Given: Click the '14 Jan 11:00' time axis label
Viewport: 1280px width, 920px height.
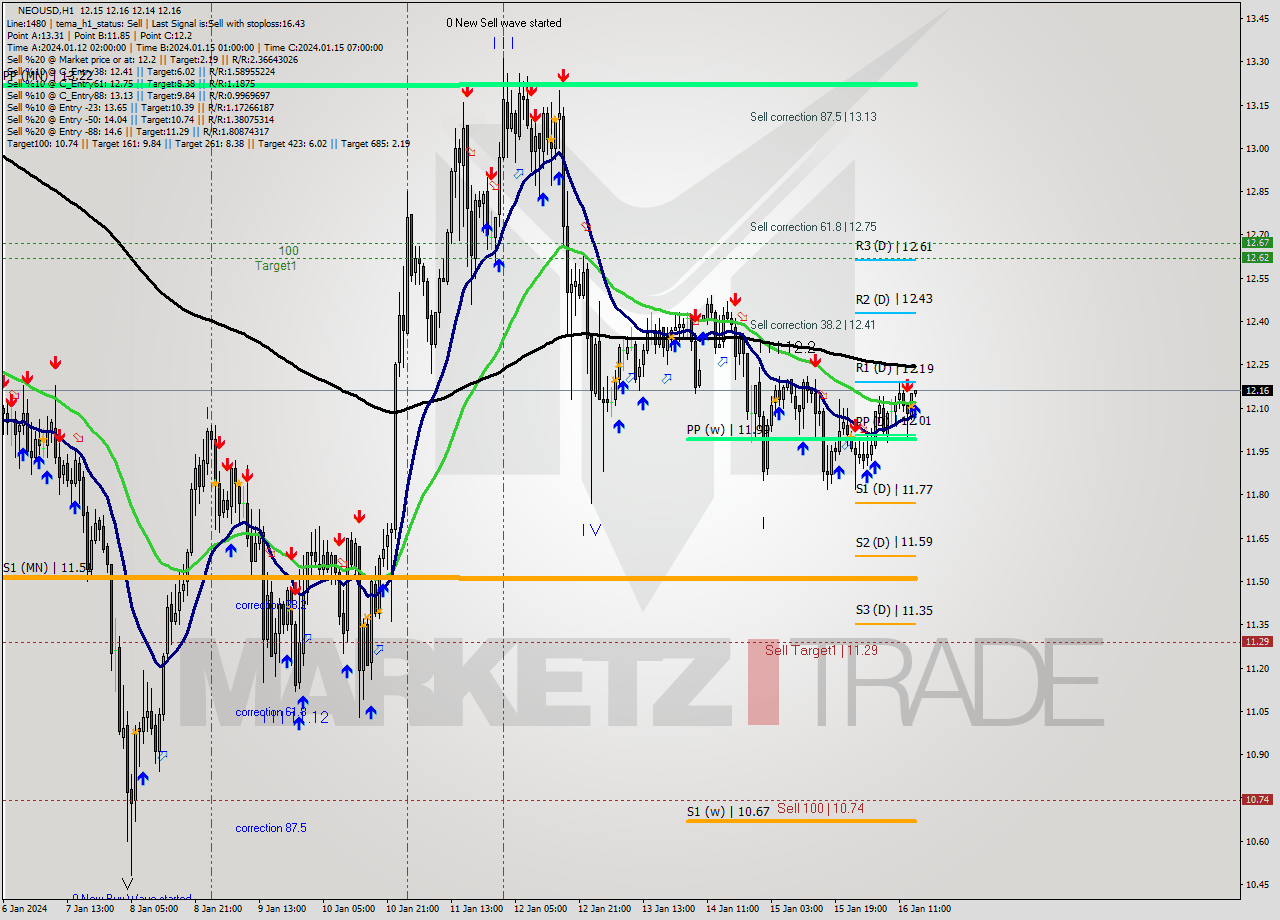Looking at the screenshot, I should [x=731, y=909].
